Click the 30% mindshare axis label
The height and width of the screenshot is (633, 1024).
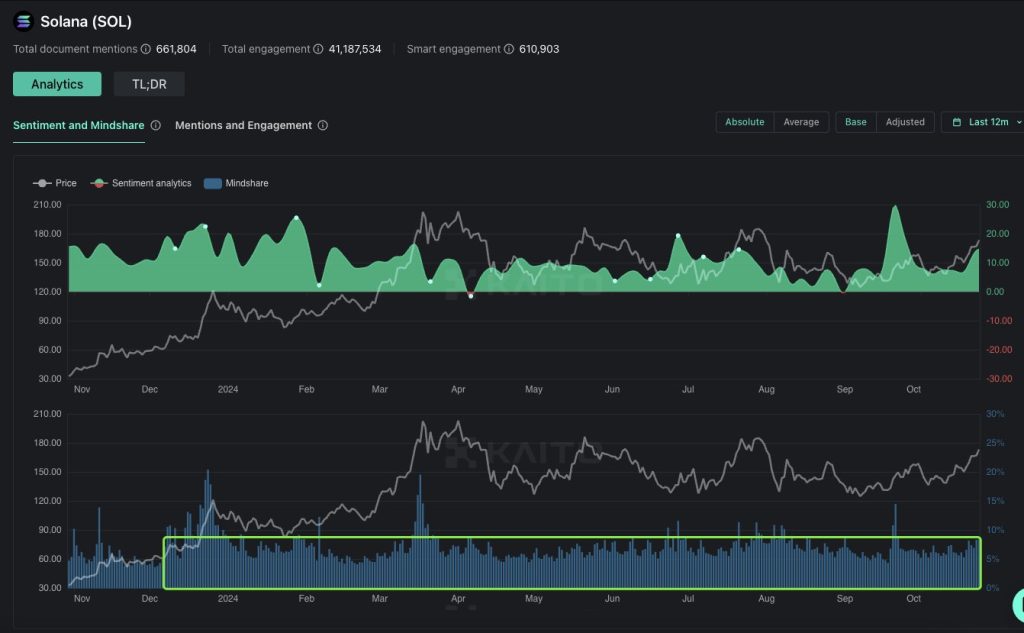pos(995,414)
